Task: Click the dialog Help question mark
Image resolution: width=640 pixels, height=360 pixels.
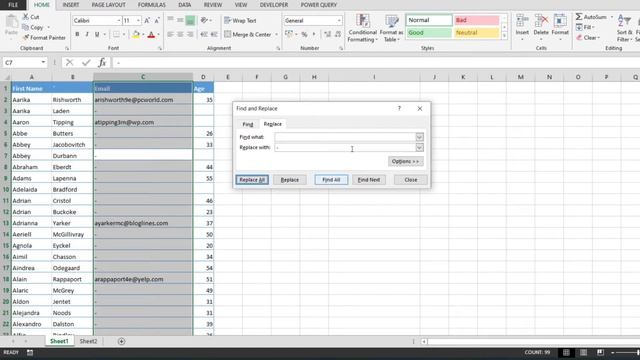Action: coord(399,109)
